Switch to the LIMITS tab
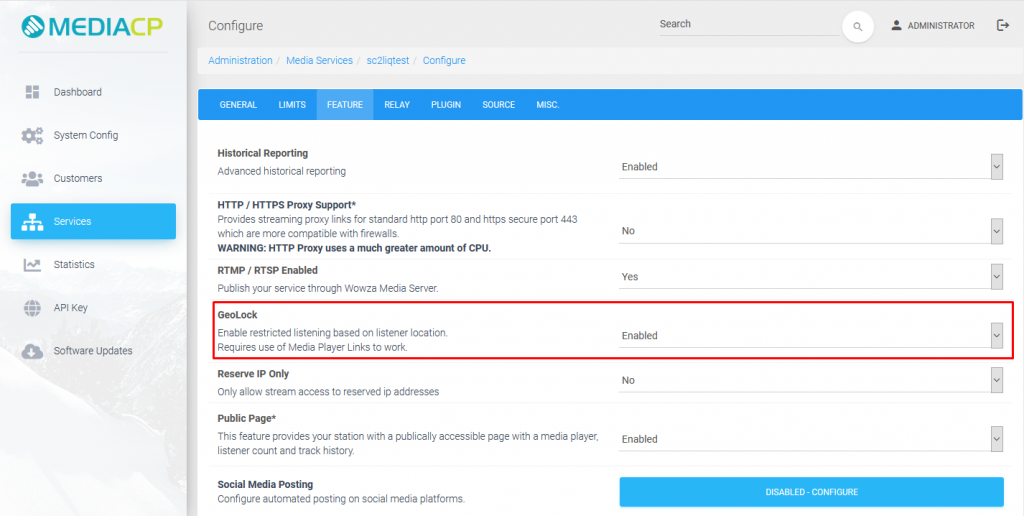Screen dimensions: 1024x516 tap(292, 105)
